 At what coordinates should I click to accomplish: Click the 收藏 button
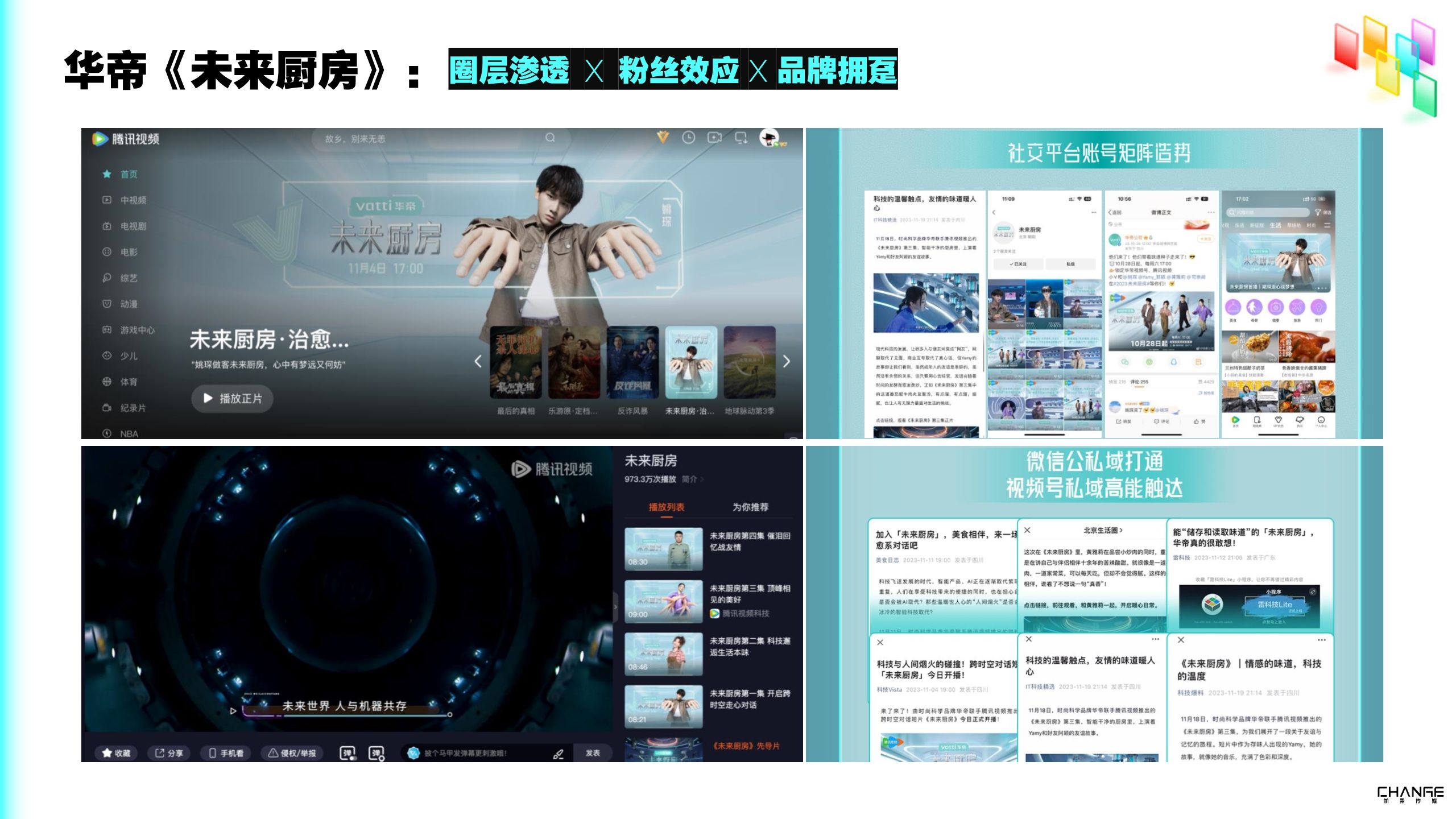click(x=116, y=753)
